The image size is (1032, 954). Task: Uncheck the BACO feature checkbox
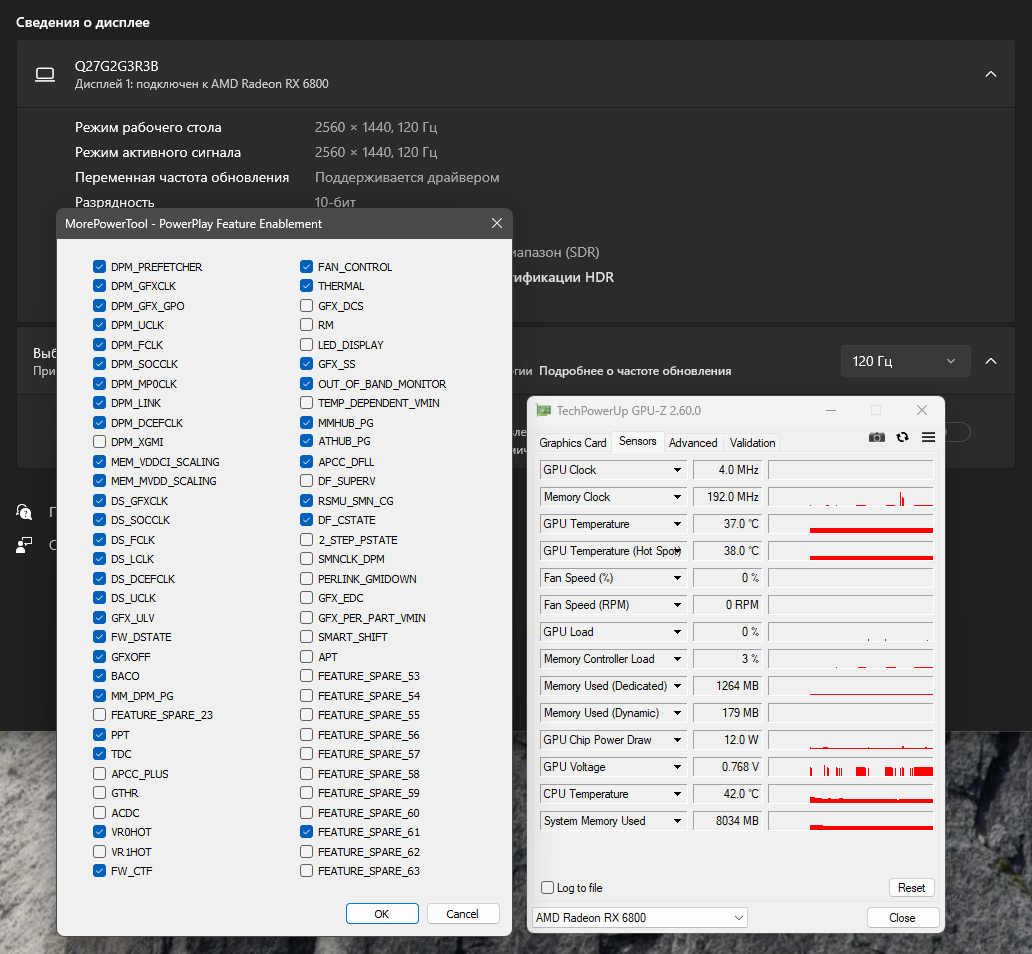click(99, 676)
